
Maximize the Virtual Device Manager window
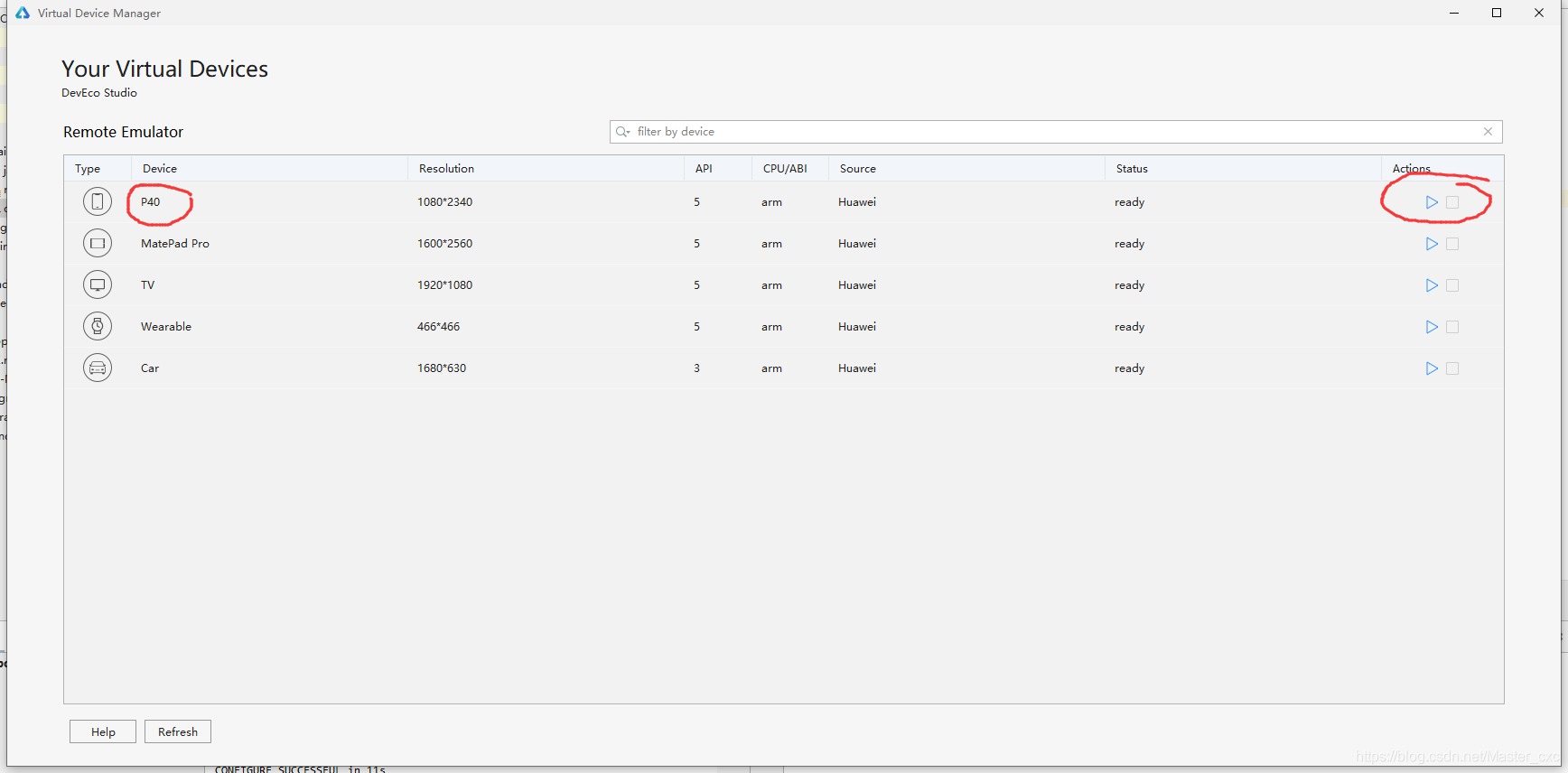tap(1497, 13)
